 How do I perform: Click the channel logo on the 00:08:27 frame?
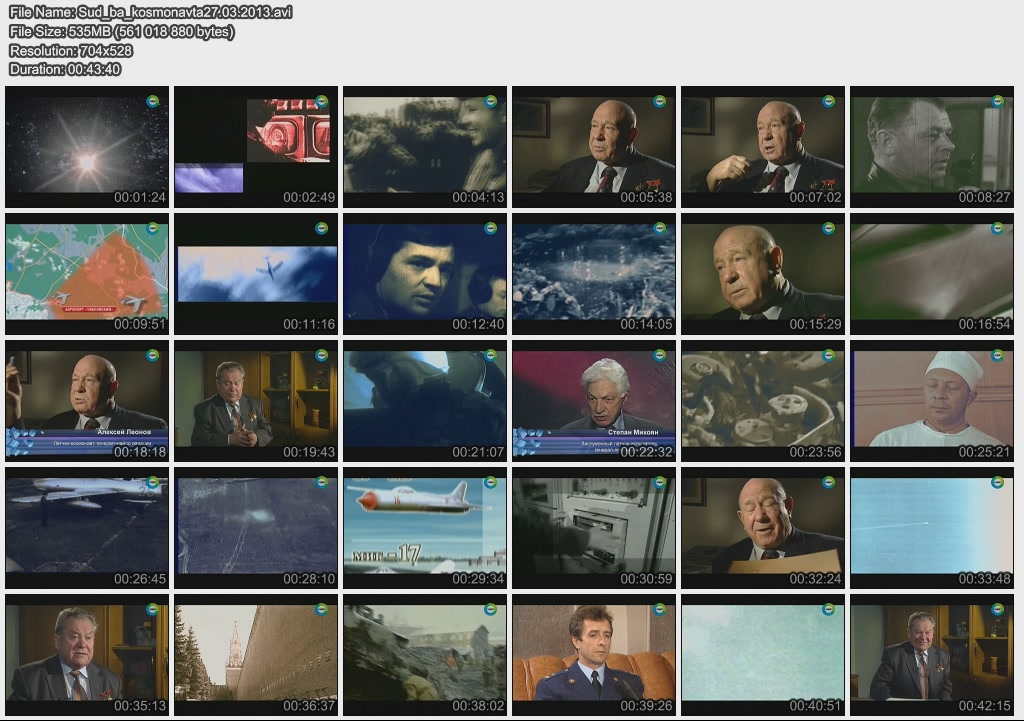[997, 101]
